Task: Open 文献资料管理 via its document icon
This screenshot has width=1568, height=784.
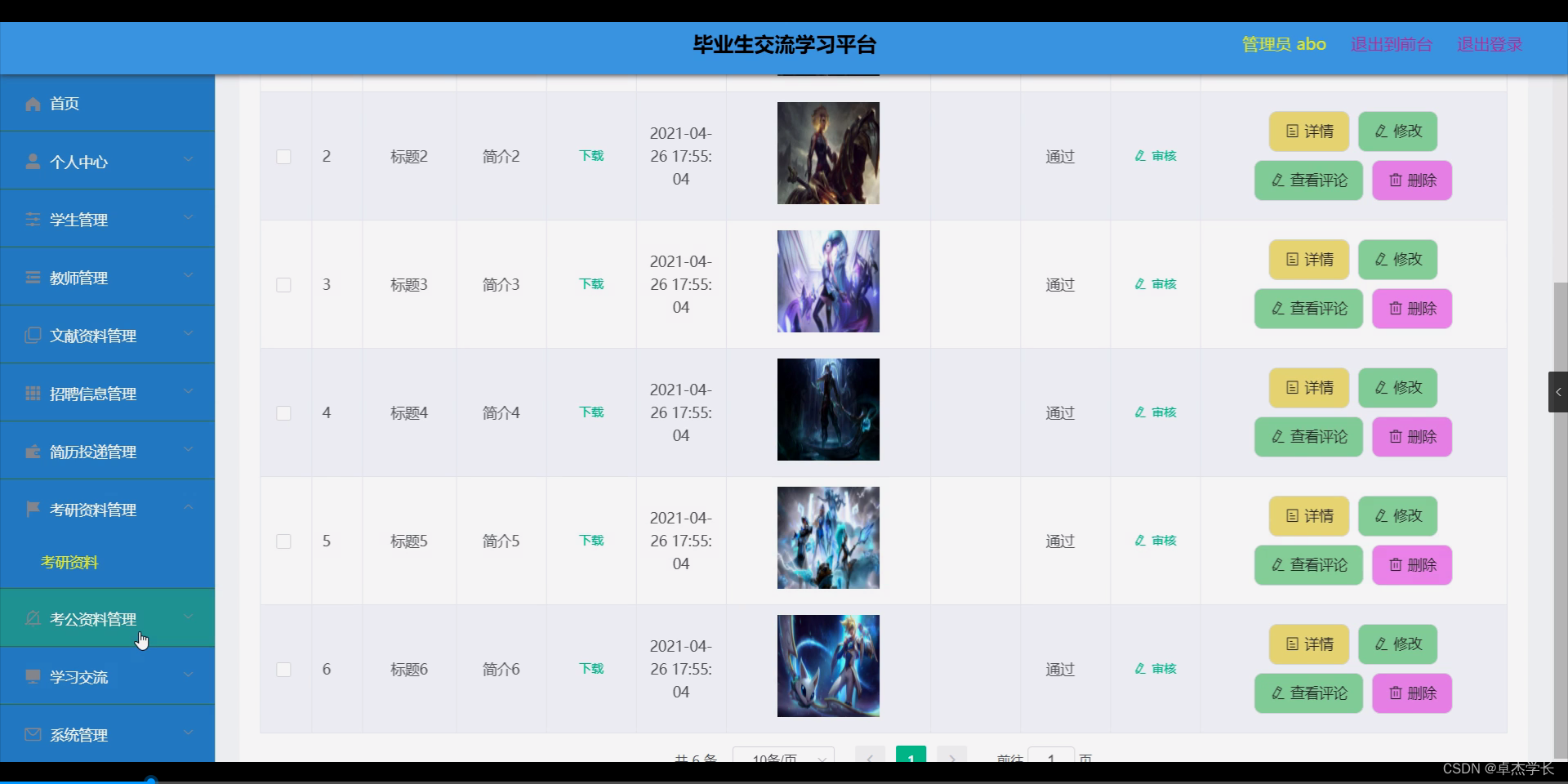Action: [x=33, y=334]
